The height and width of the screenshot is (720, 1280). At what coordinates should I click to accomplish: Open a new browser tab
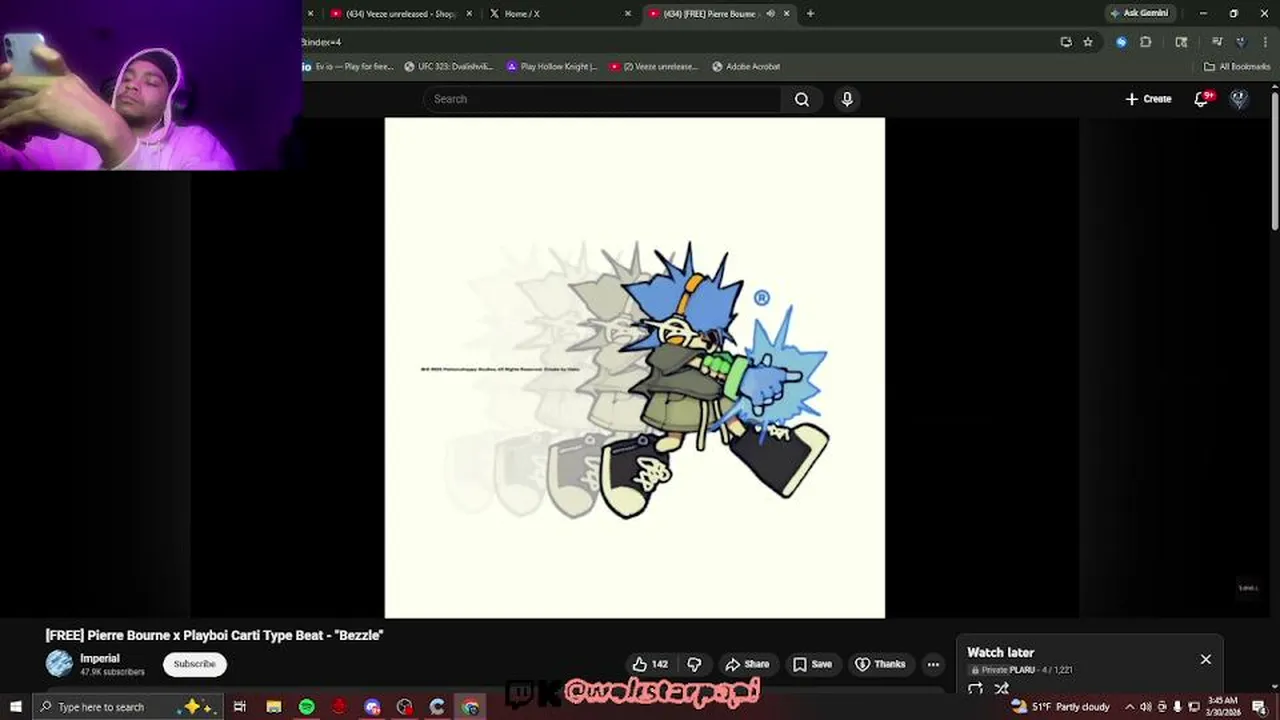[x=810, y=14]
